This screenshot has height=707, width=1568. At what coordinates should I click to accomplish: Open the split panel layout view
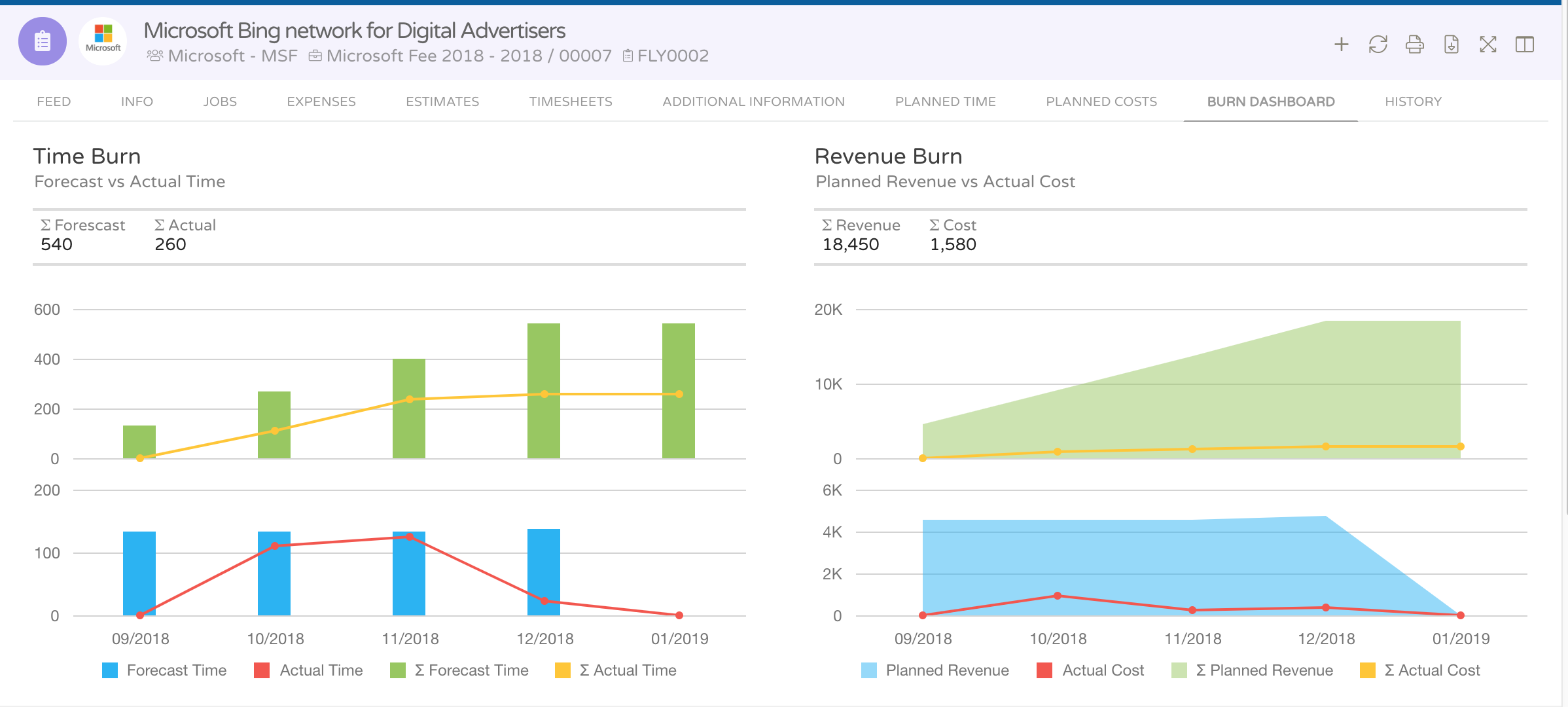1525,44
